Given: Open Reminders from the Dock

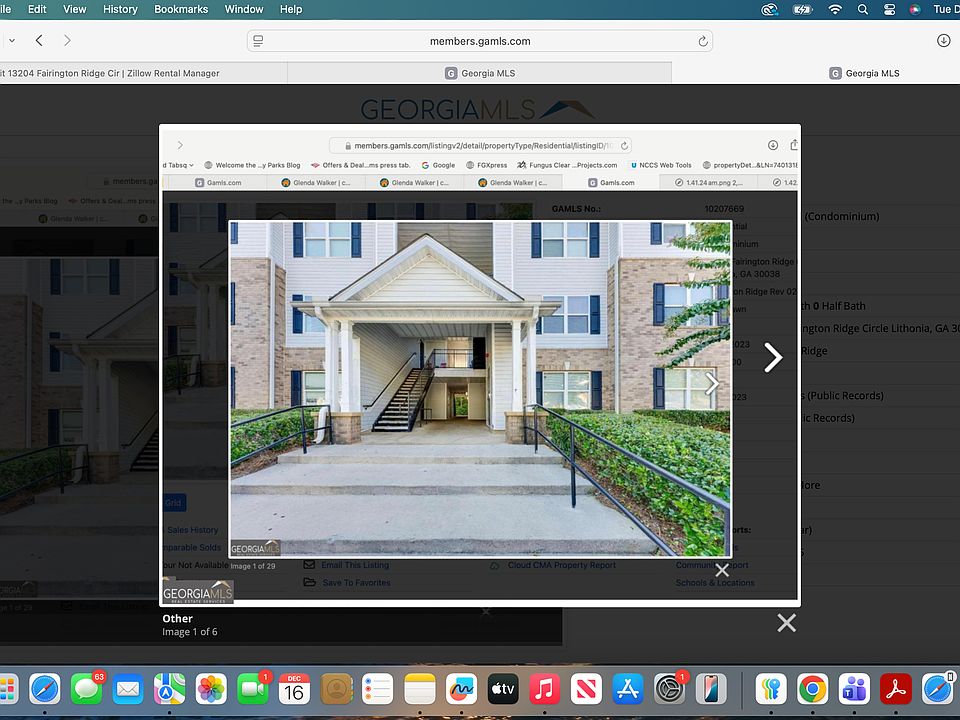Looking at the screenshot, I should pyautogui.click(x=378, y=689).
